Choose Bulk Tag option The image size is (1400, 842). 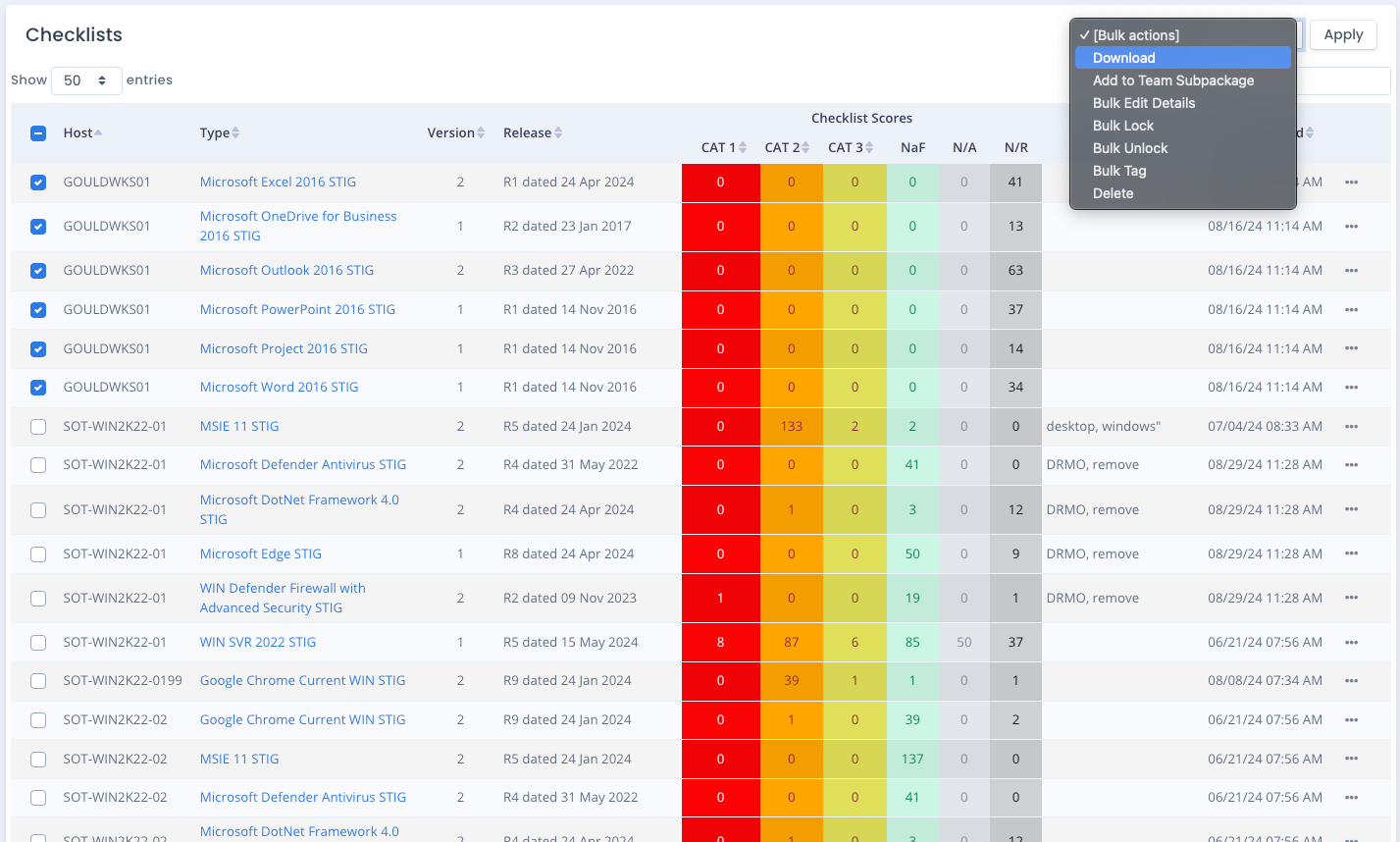pyautogui.click(x=1183, y=171)
